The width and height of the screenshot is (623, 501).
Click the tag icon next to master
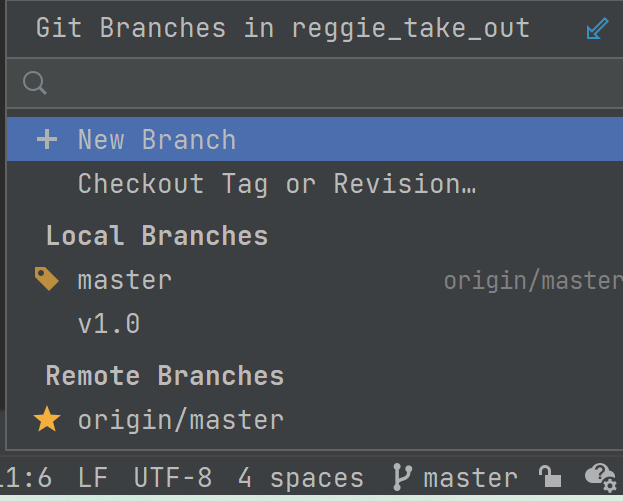47,279
